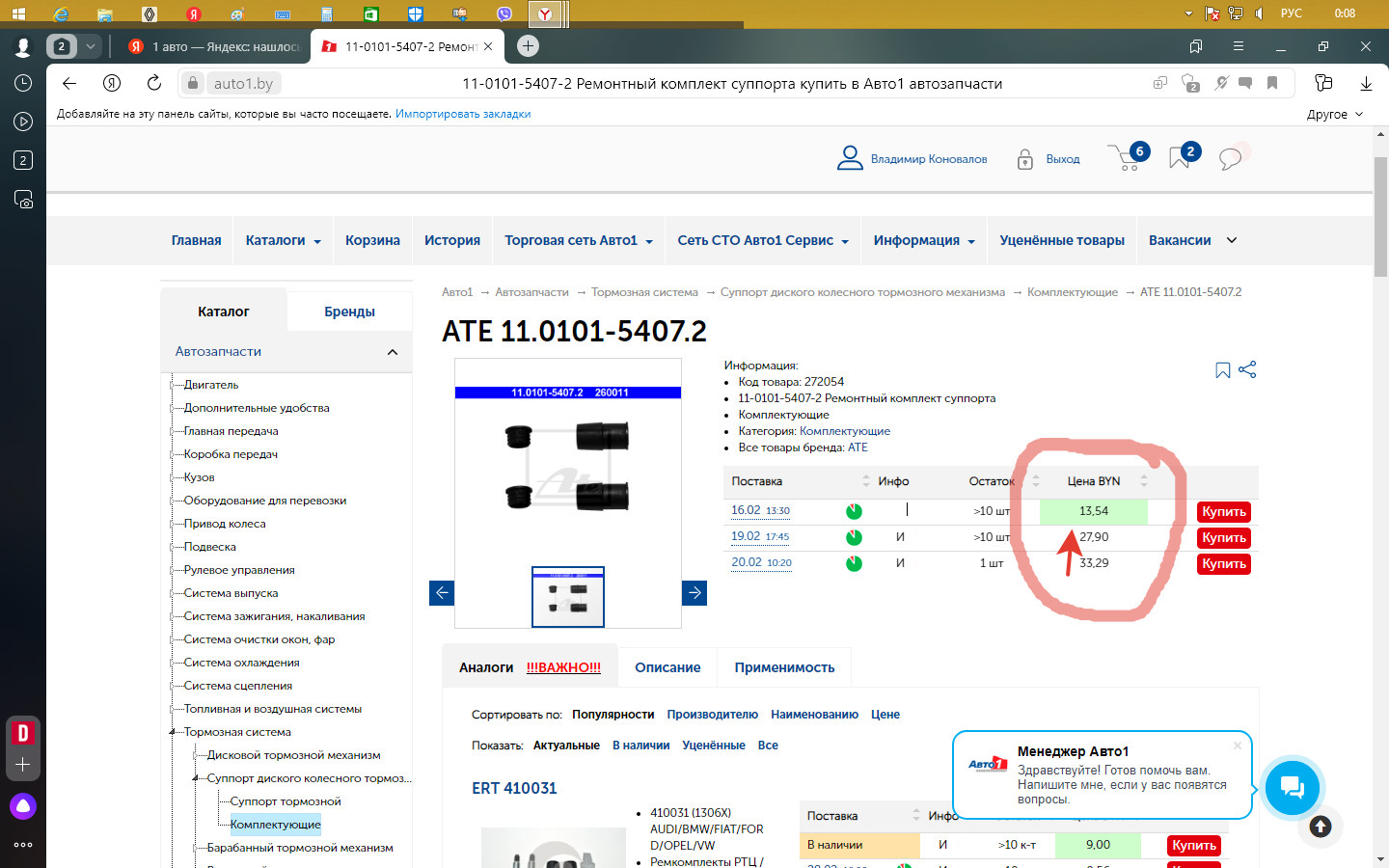The image size is (1389, 868).
Task: Open the shopping cart icon with 6 items
Action: [x=1125, y=158]
